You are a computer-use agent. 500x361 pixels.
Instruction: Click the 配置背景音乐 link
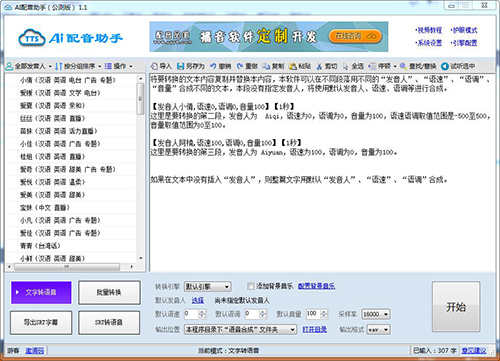pyautogui.click(x=316, y=286)
